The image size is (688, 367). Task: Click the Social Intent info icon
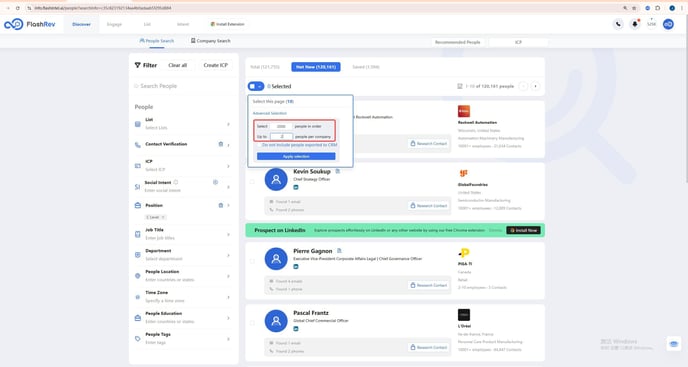tap(176, 182)
